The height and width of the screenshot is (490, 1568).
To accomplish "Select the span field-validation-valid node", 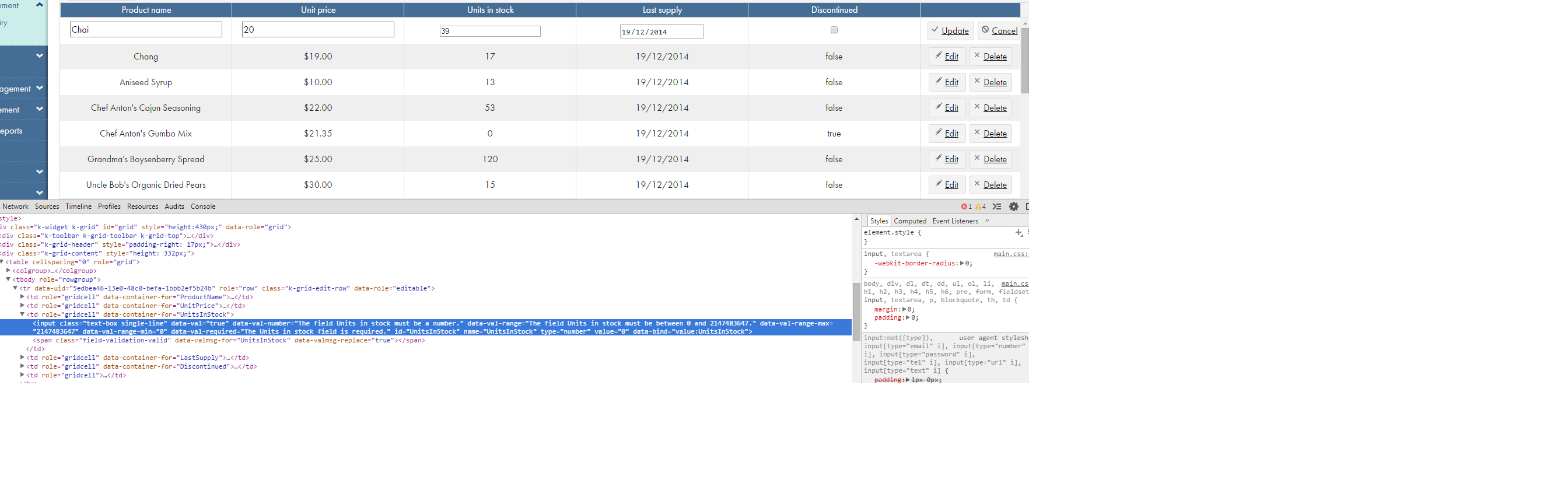I will point(228,340).
